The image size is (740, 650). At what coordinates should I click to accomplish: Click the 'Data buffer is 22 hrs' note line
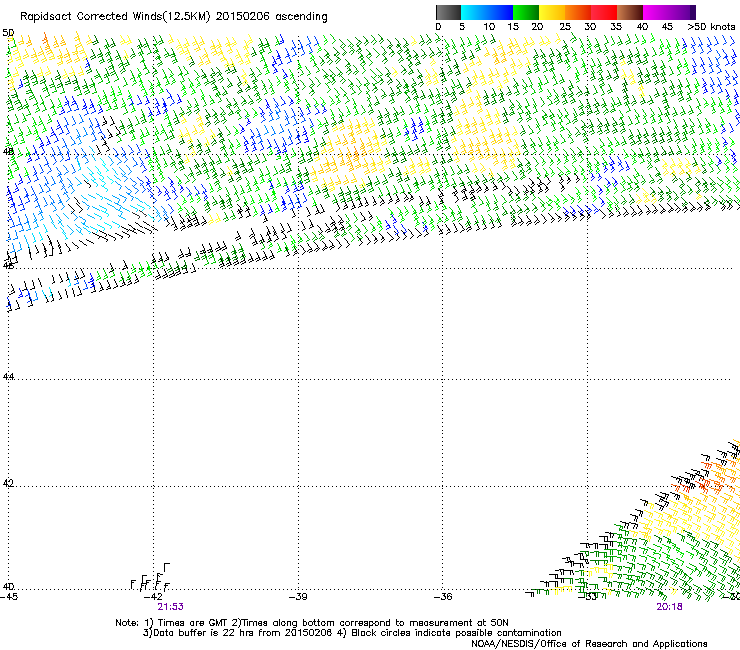click(352, 633)
